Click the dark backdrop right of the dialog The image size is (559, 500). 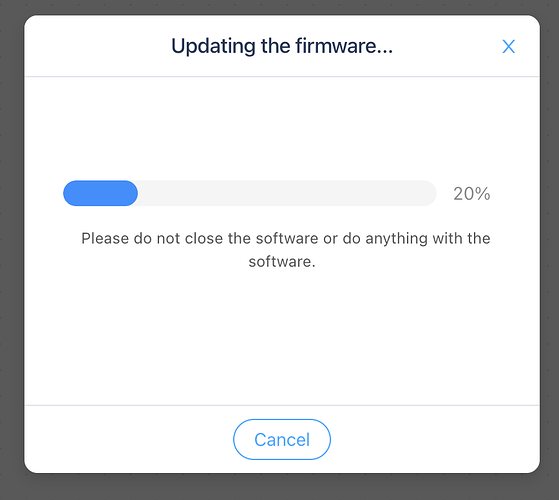[549, 249]
